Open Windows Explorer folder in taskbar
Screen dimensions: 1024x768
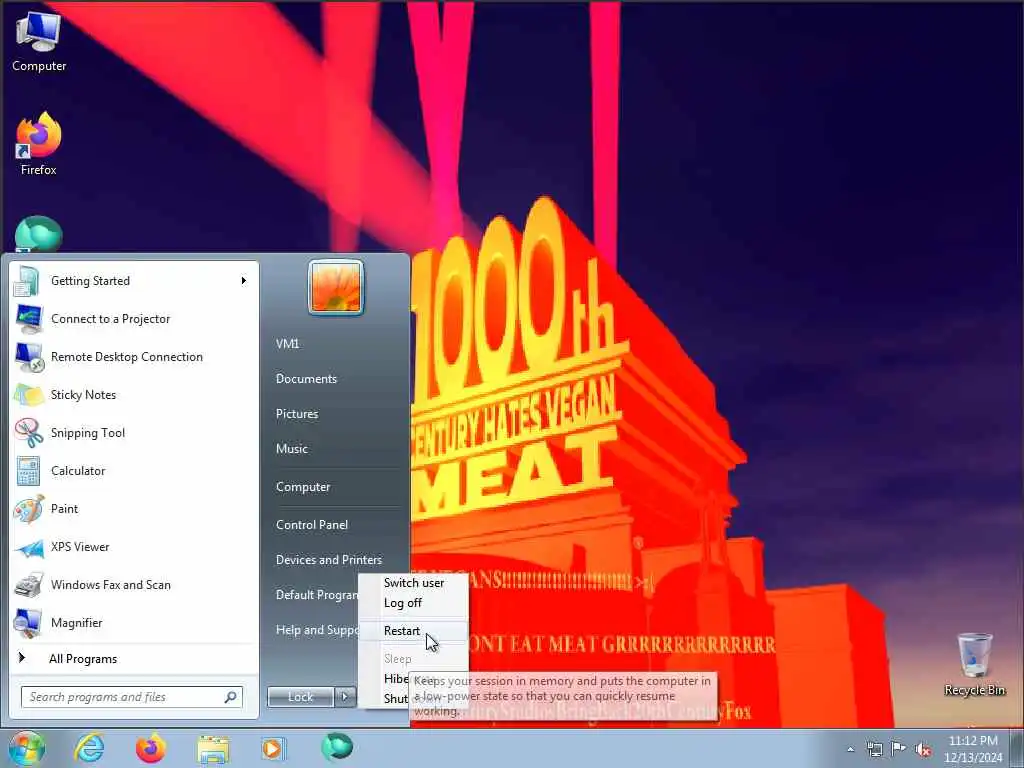pyautogui.click(x=213, y=749)
